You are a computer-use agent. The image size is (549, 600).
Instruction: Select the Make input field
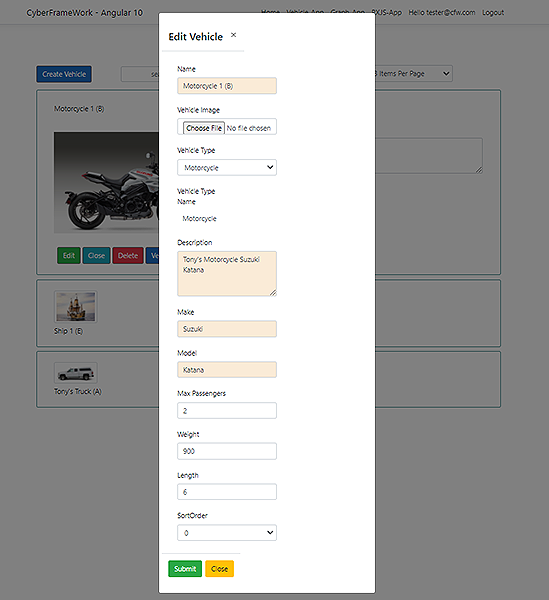[x=227, y=329]
